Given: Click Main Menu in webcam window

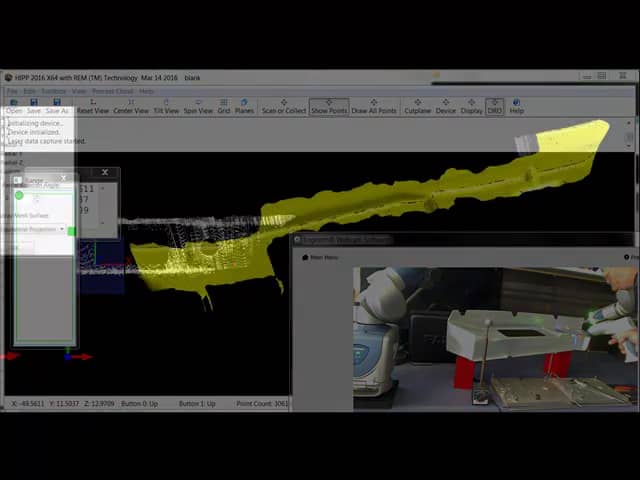Looking at the screenshot, I should coord(320,258).
